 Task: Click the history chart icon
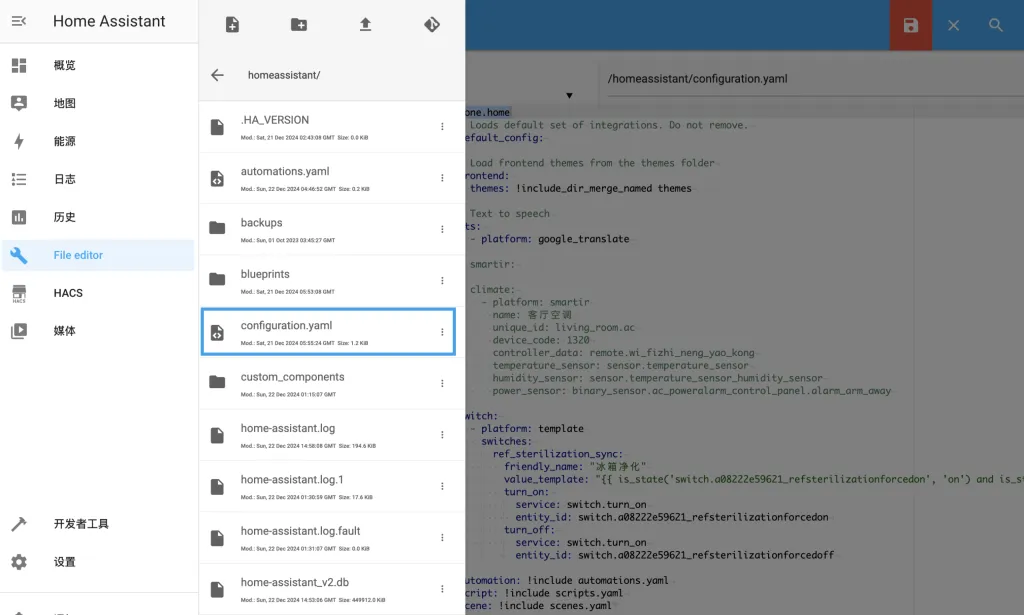19,217
